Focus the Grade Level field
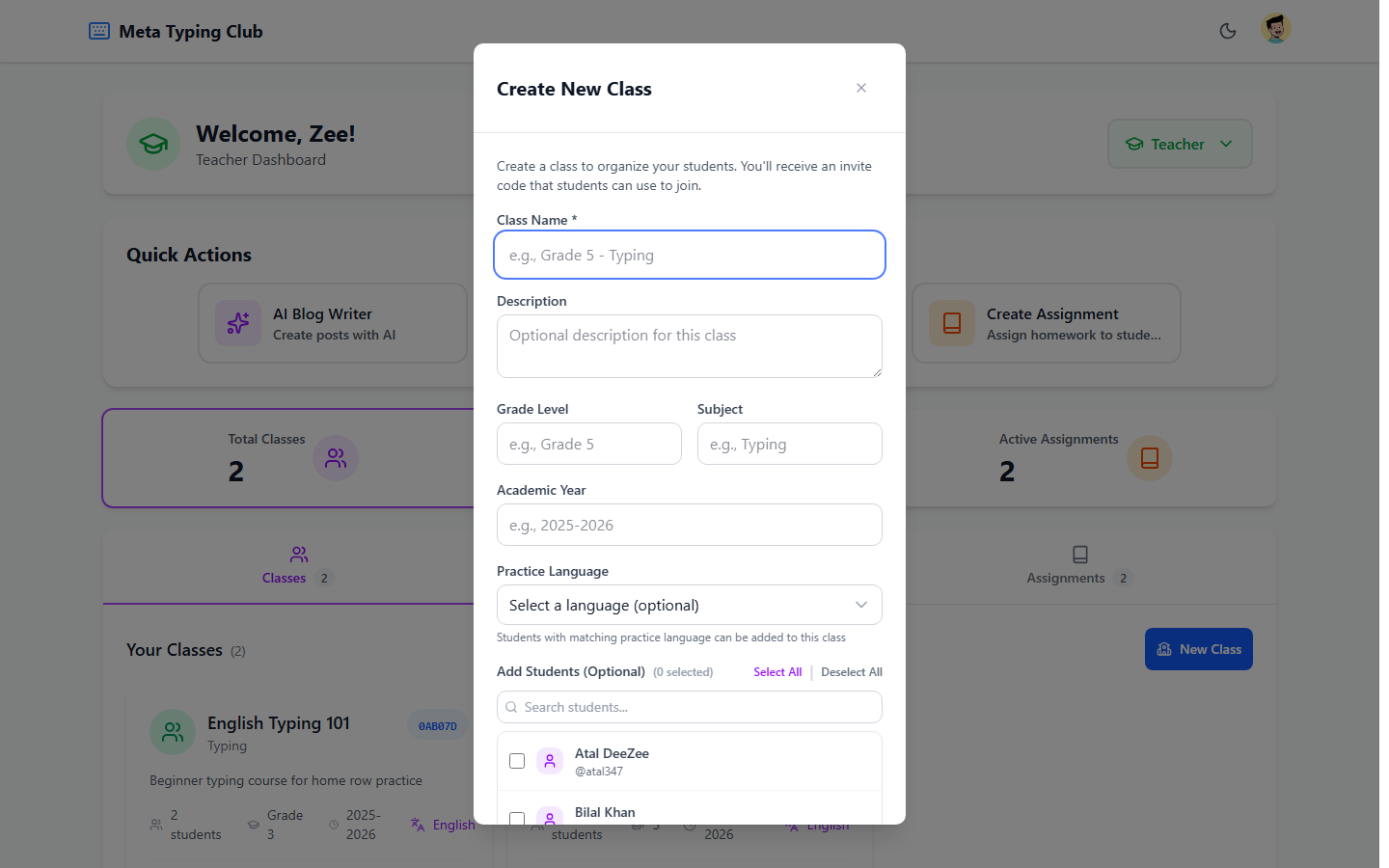Image resolution: width=1389 pixels, height=868 pixels. pyautogui.click(x=589, y=444)
